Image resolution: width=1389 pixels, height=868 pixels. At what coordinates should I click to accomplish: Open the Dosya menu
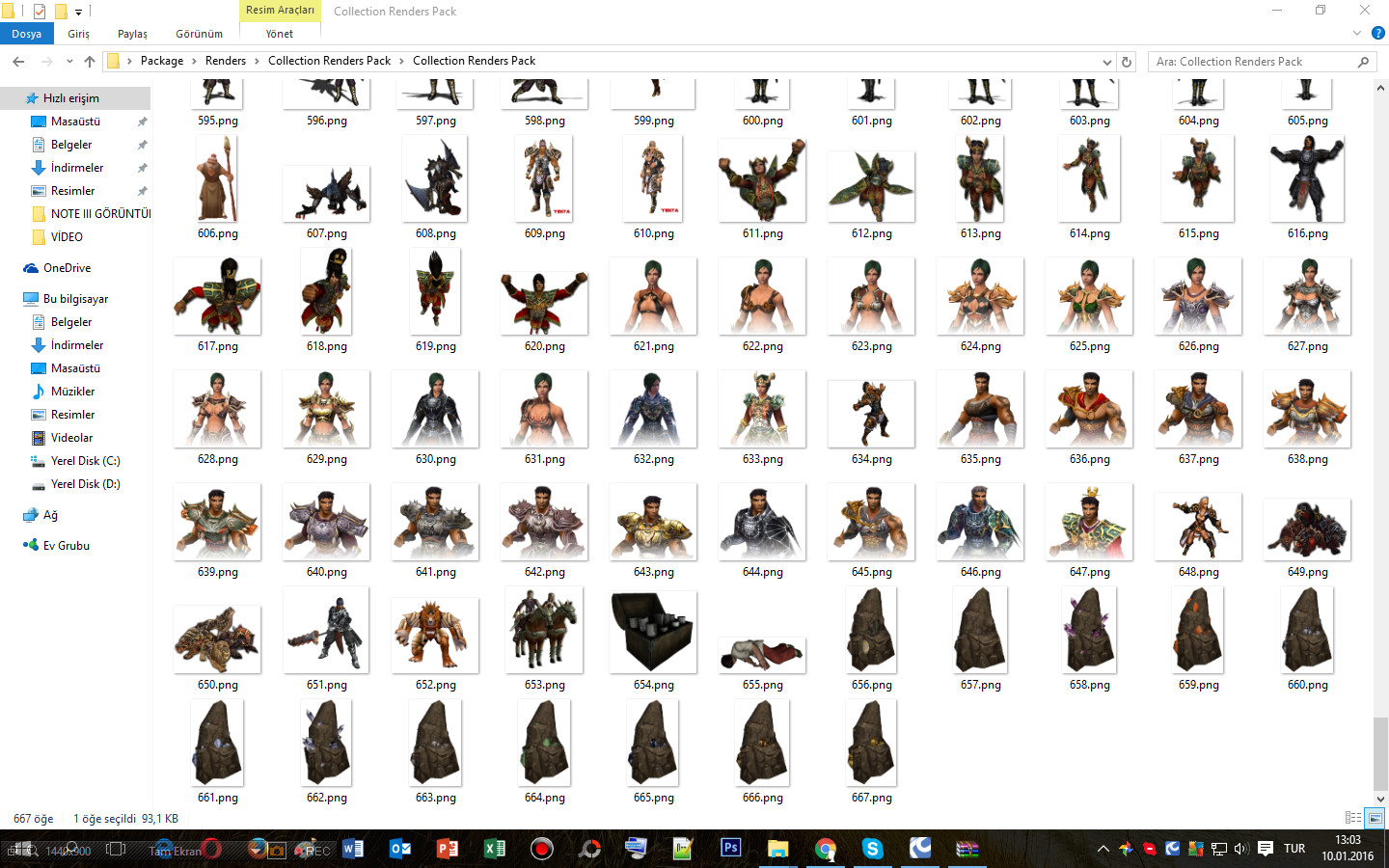click(27, 34)
